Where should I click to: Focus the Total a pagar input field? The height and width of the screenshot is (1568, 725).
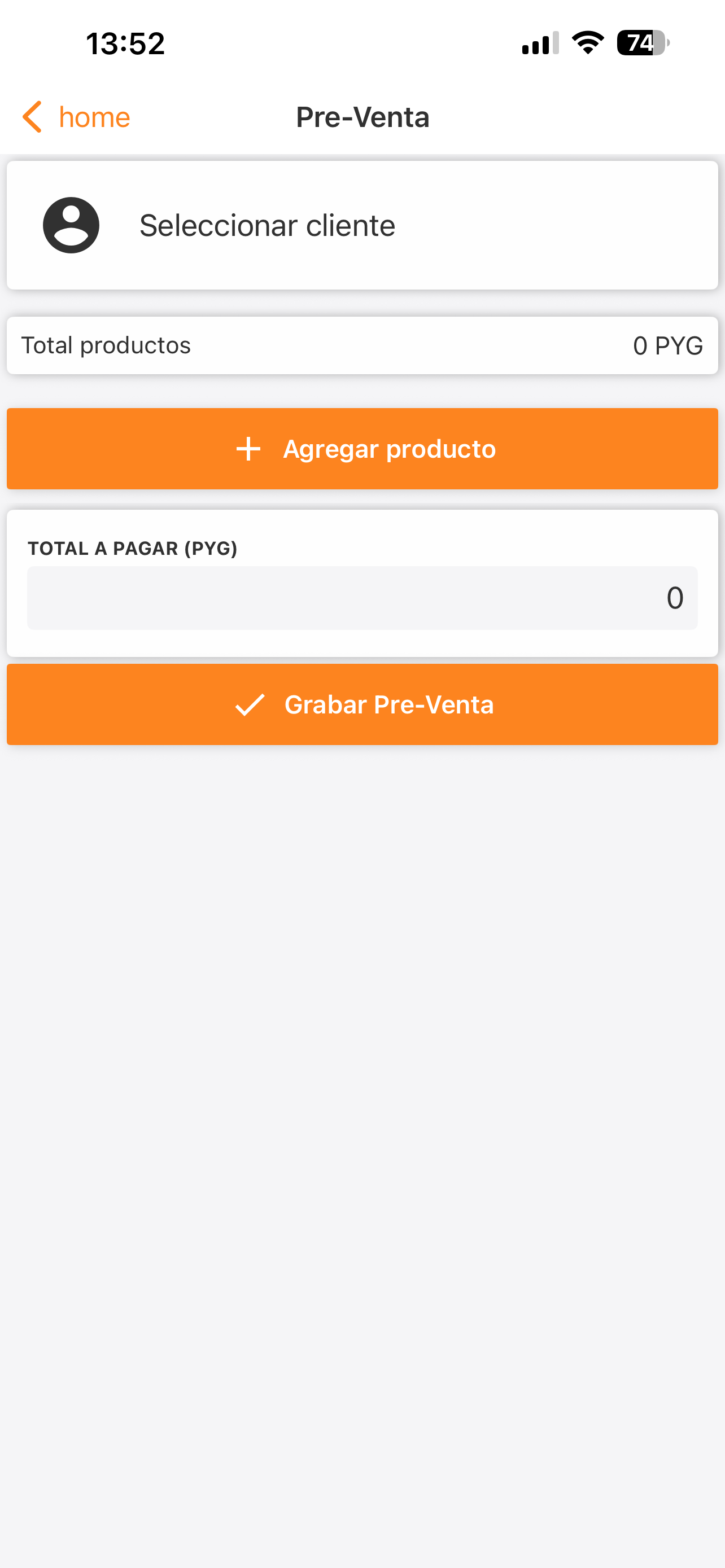tap(362, 598)
